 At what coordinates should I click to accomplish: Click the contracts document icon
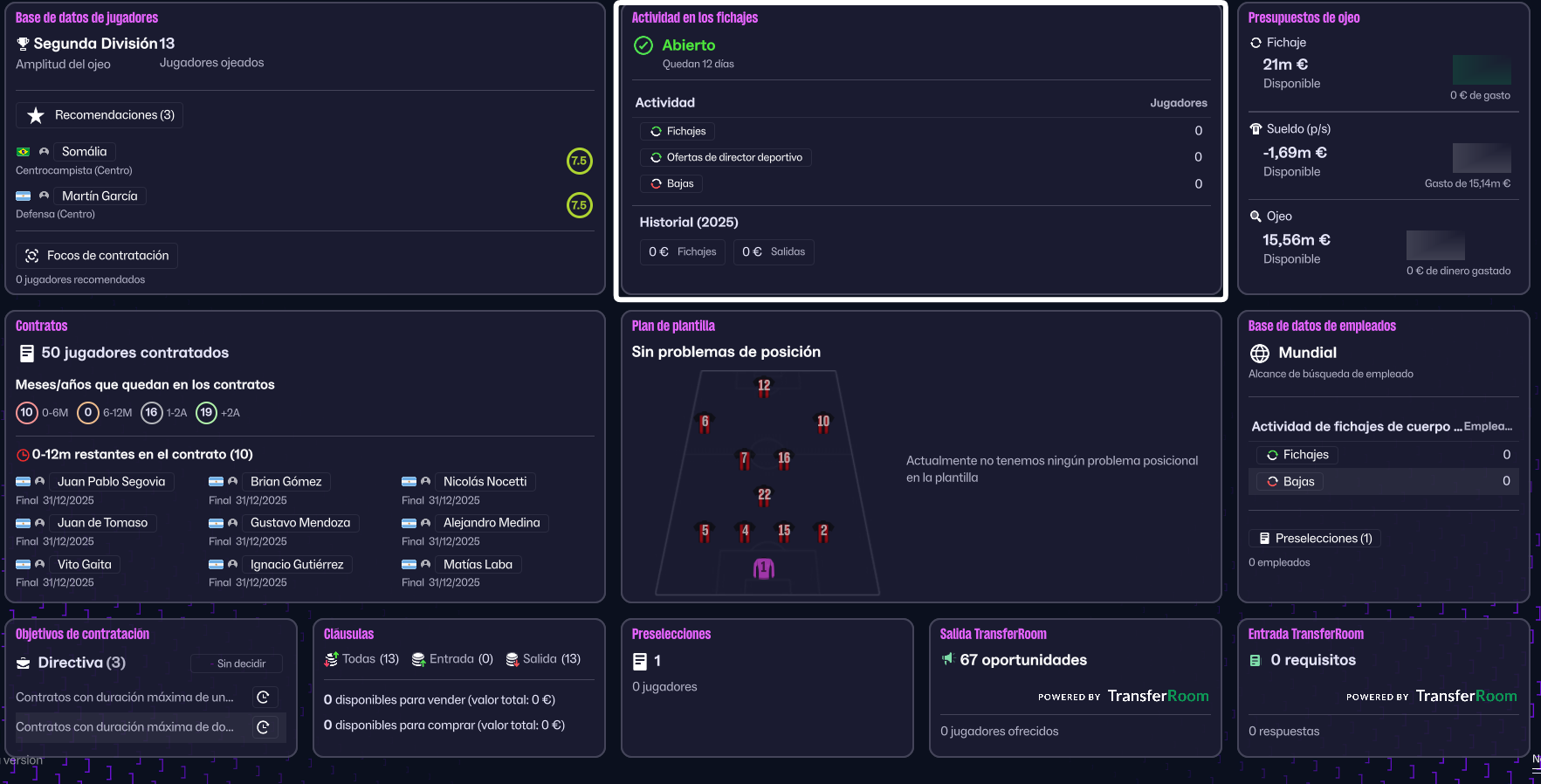coord(27,353)
